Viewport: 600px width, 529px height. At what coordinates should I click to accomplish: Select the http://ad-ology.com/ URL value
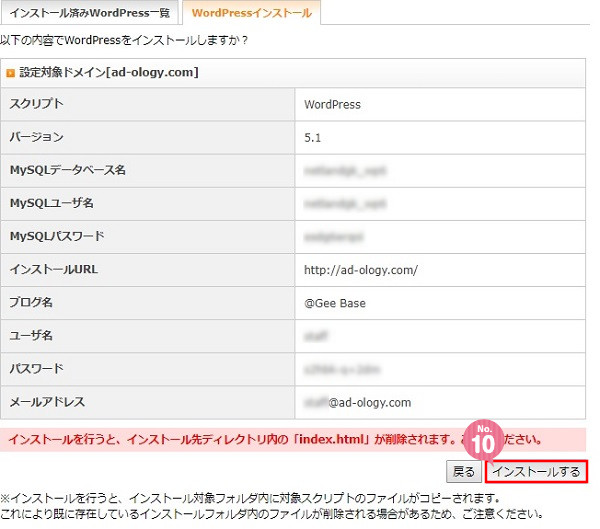click(361, 270)
